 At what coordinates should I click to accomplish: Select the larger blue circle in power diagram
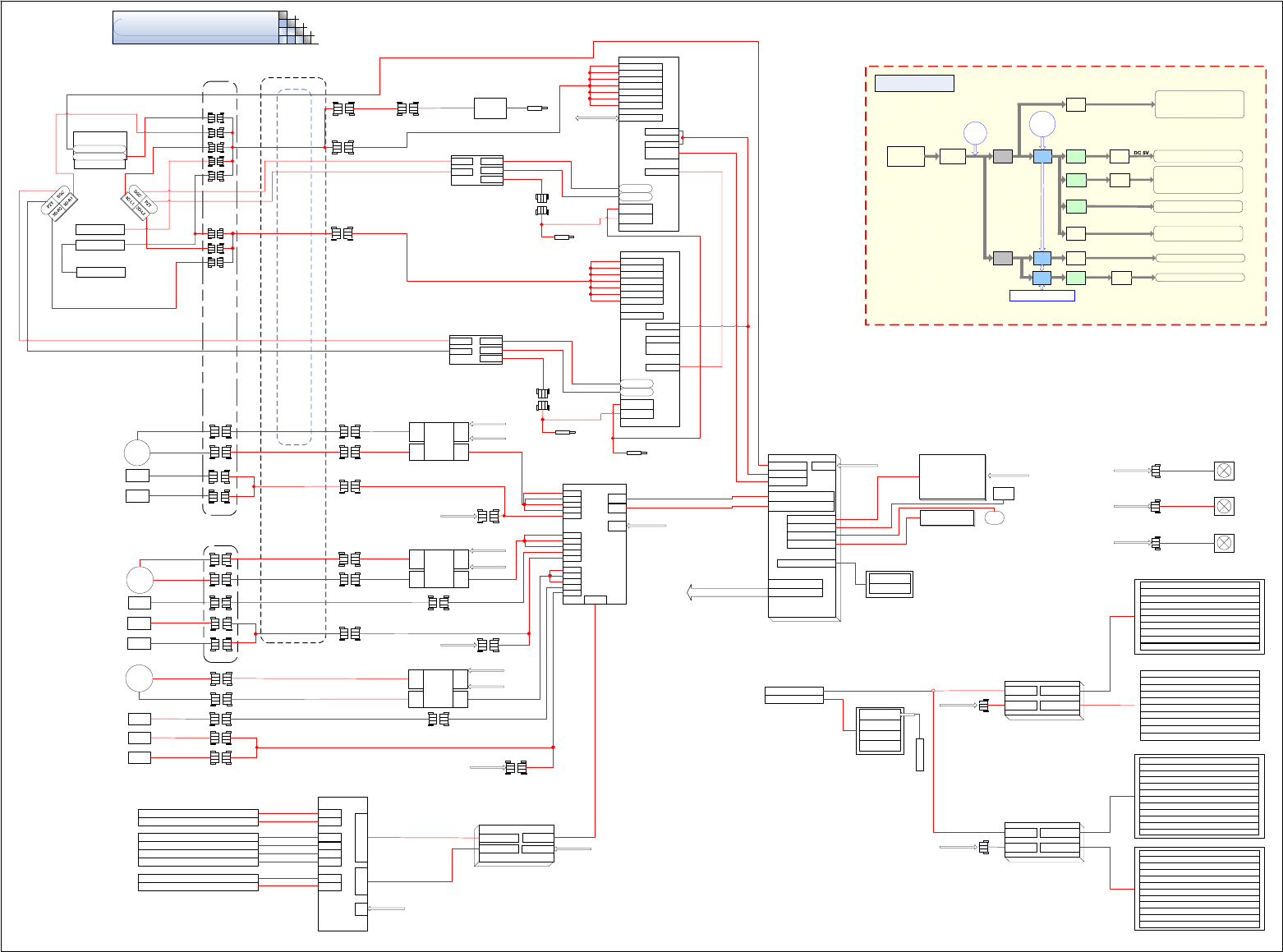1042,123
